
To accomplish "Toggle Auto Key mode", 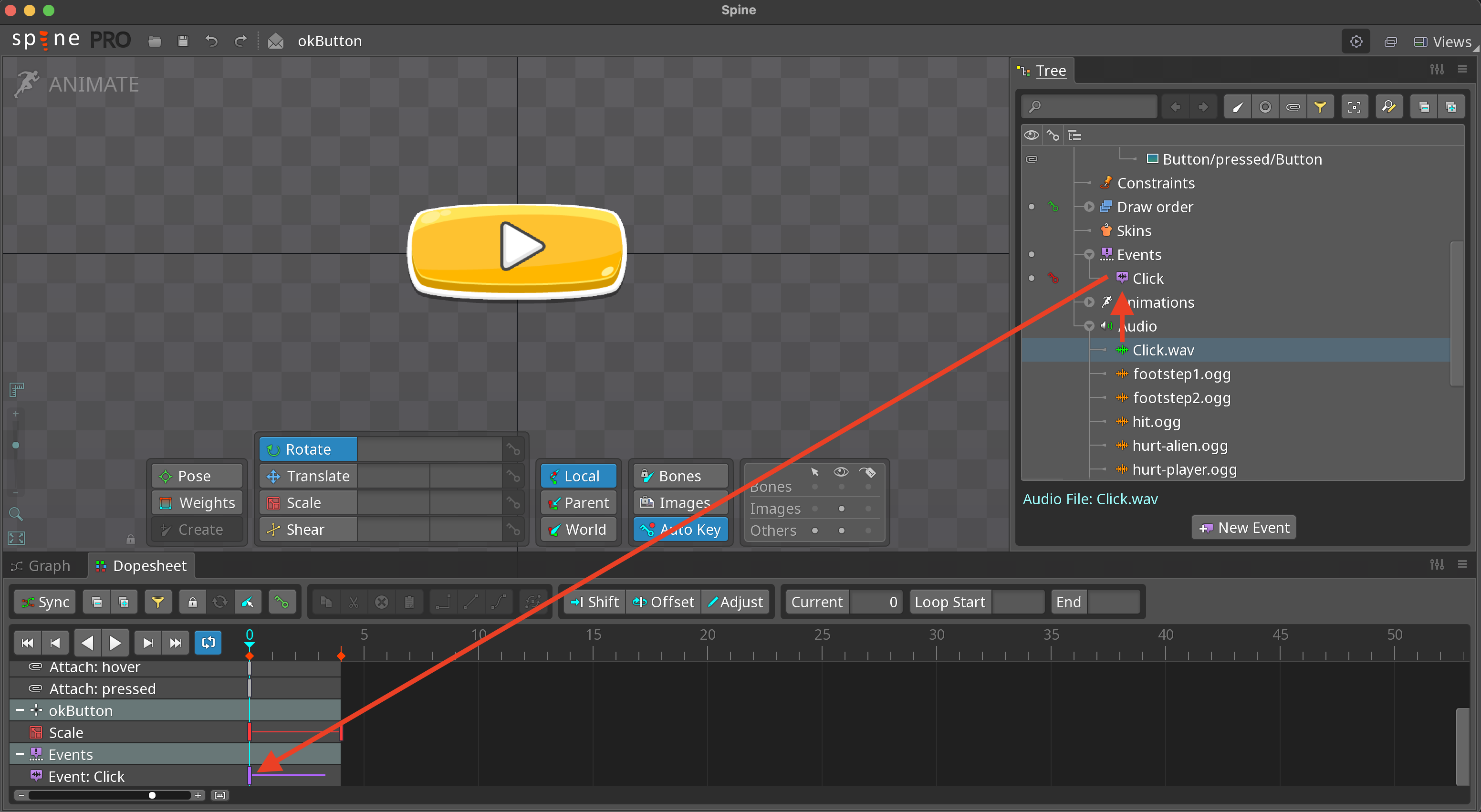I will [680, 529].
